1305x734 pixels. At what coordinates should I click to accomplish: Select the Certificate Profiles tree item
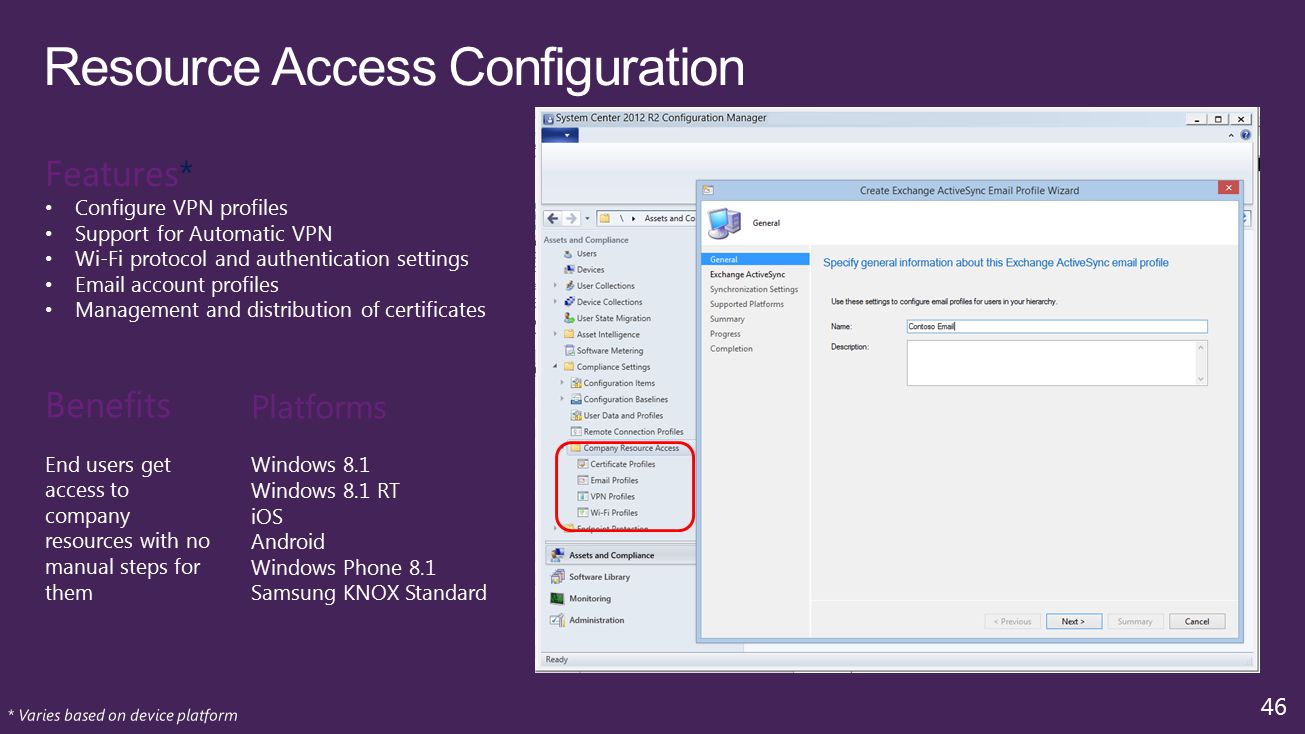click(x=623, y=464)
